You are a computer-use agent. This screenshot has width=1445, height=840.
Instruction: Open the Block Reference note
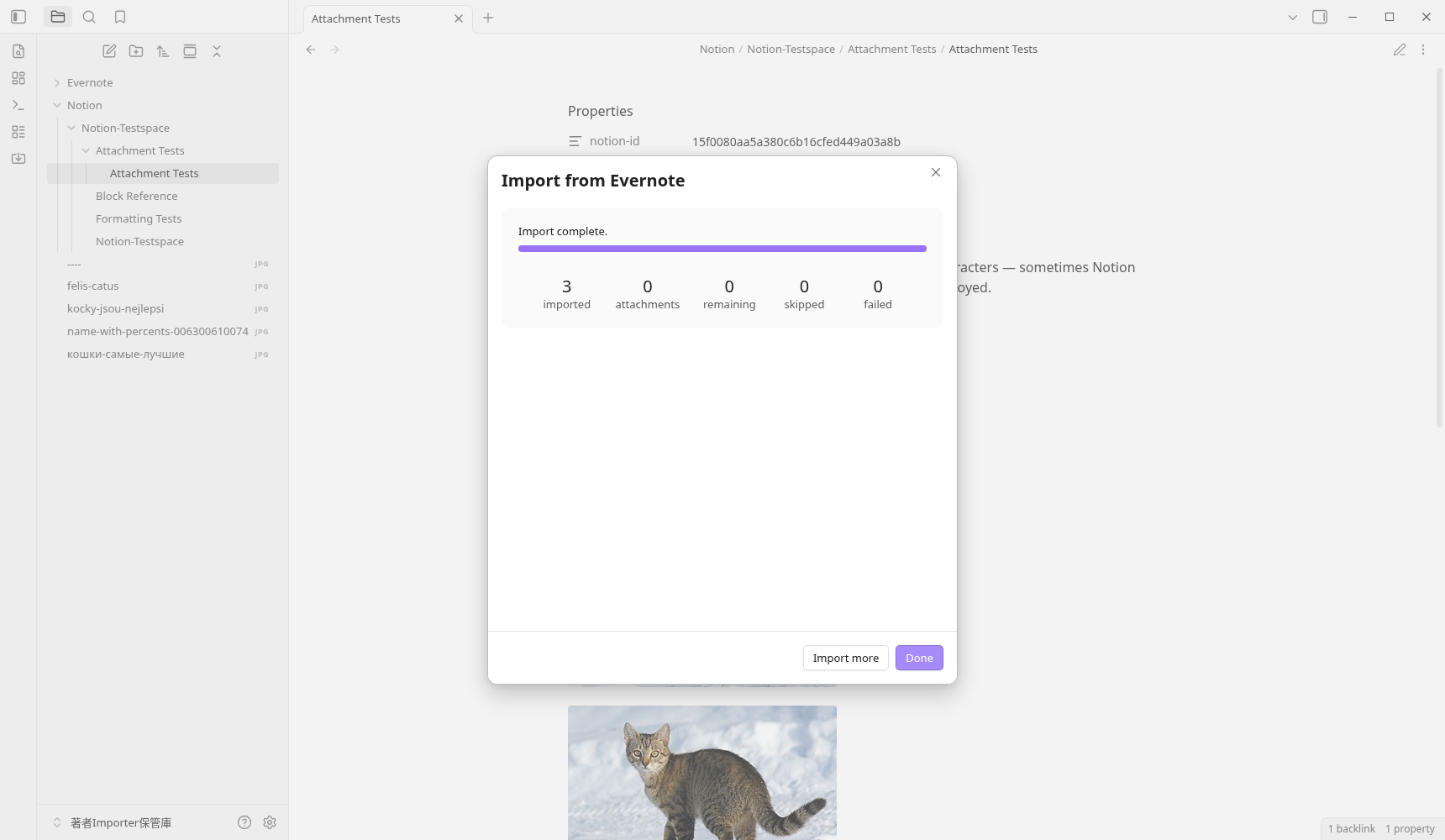[137, 196]
